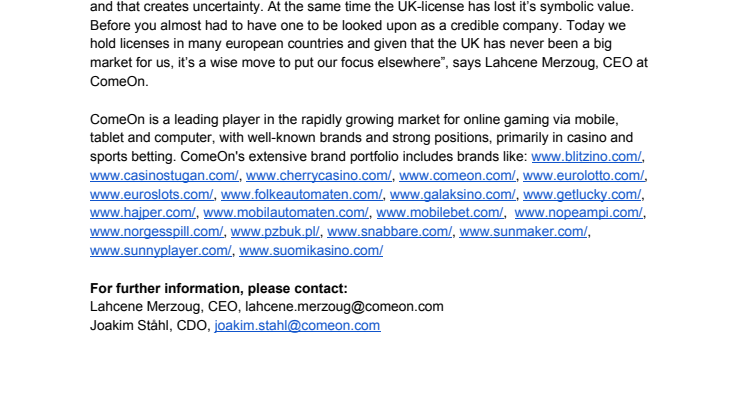Screen dimensions: 746x419
Task: Open the www.eurolotto.com/ link
Action: click(583, 175)
